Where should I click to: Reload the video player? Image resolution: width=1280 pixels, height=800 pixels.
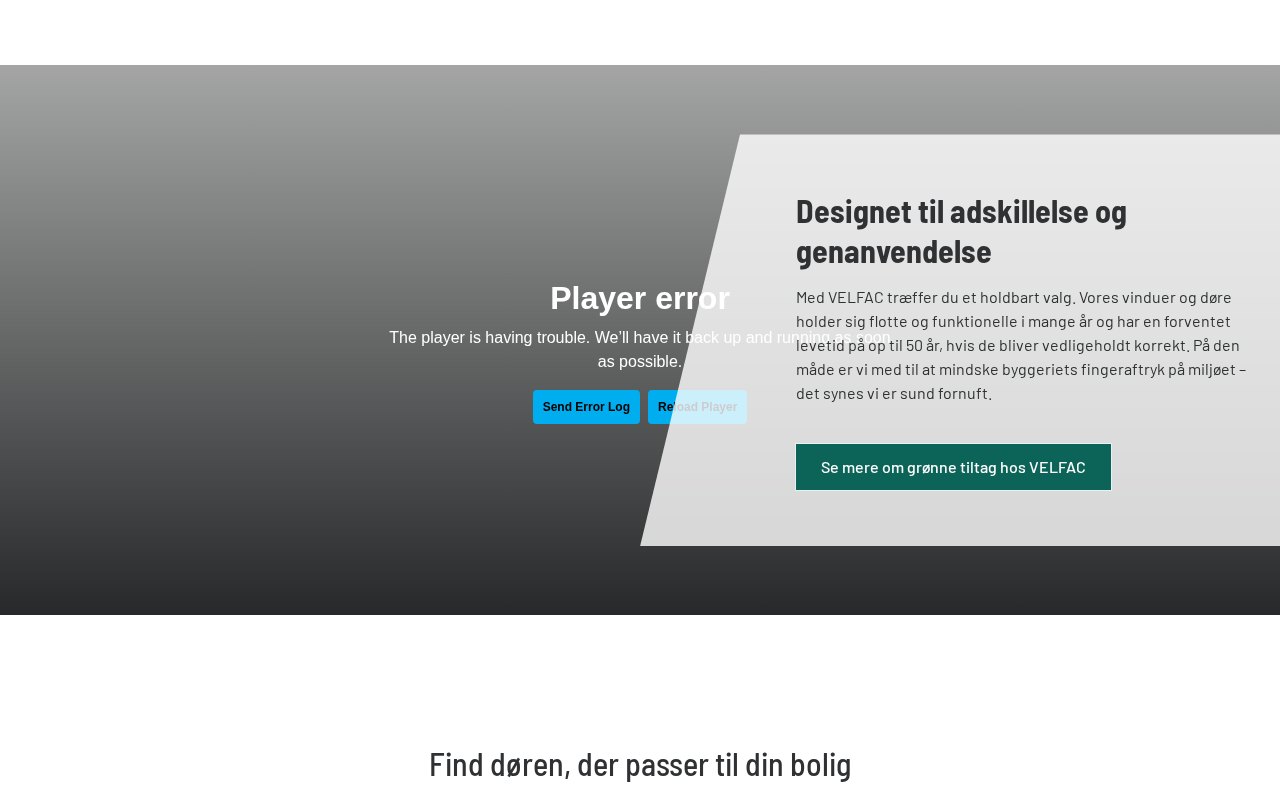click(x=697, y=407)
